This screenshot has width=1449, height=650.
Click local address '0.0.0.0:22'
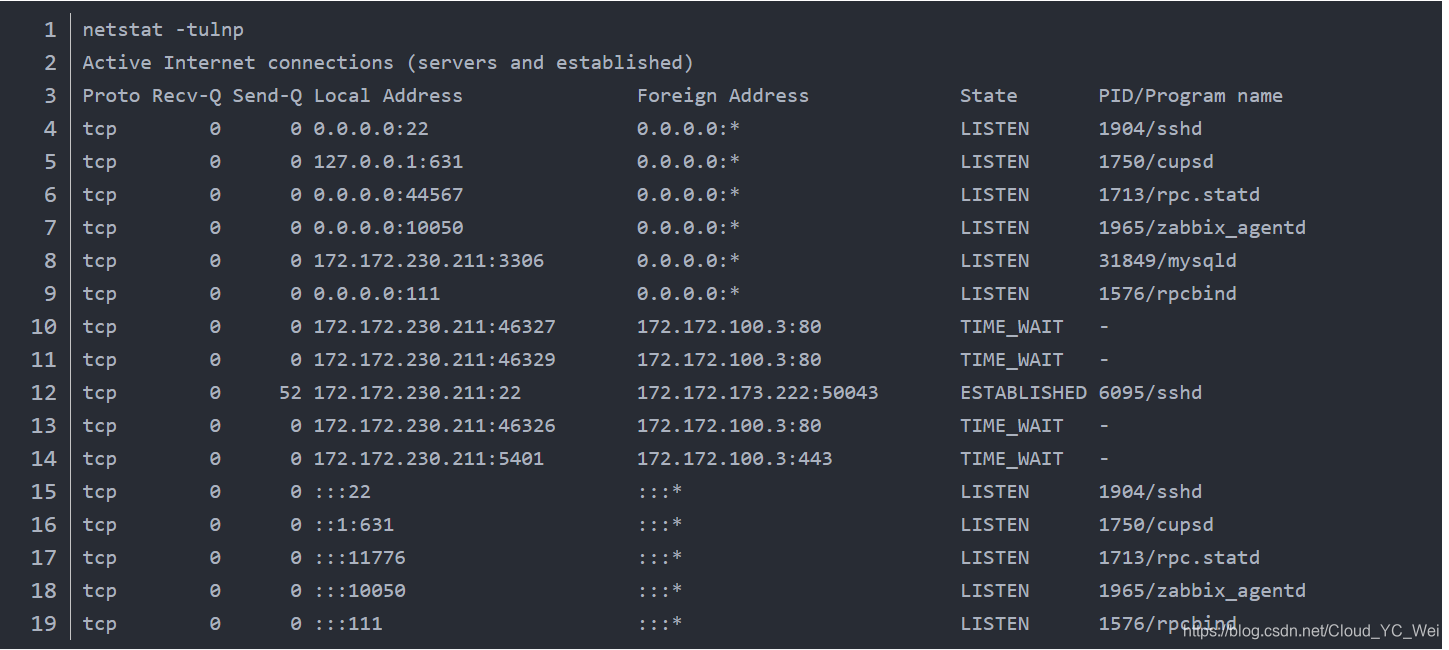coord(371,129)
